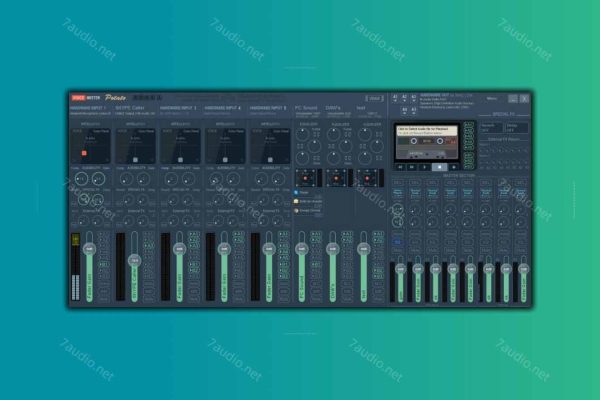Image resolution: width=600 pixels, height=400 pixels.
Task: Toggle the highlighted blue button on first master bus
Action: 398,242
